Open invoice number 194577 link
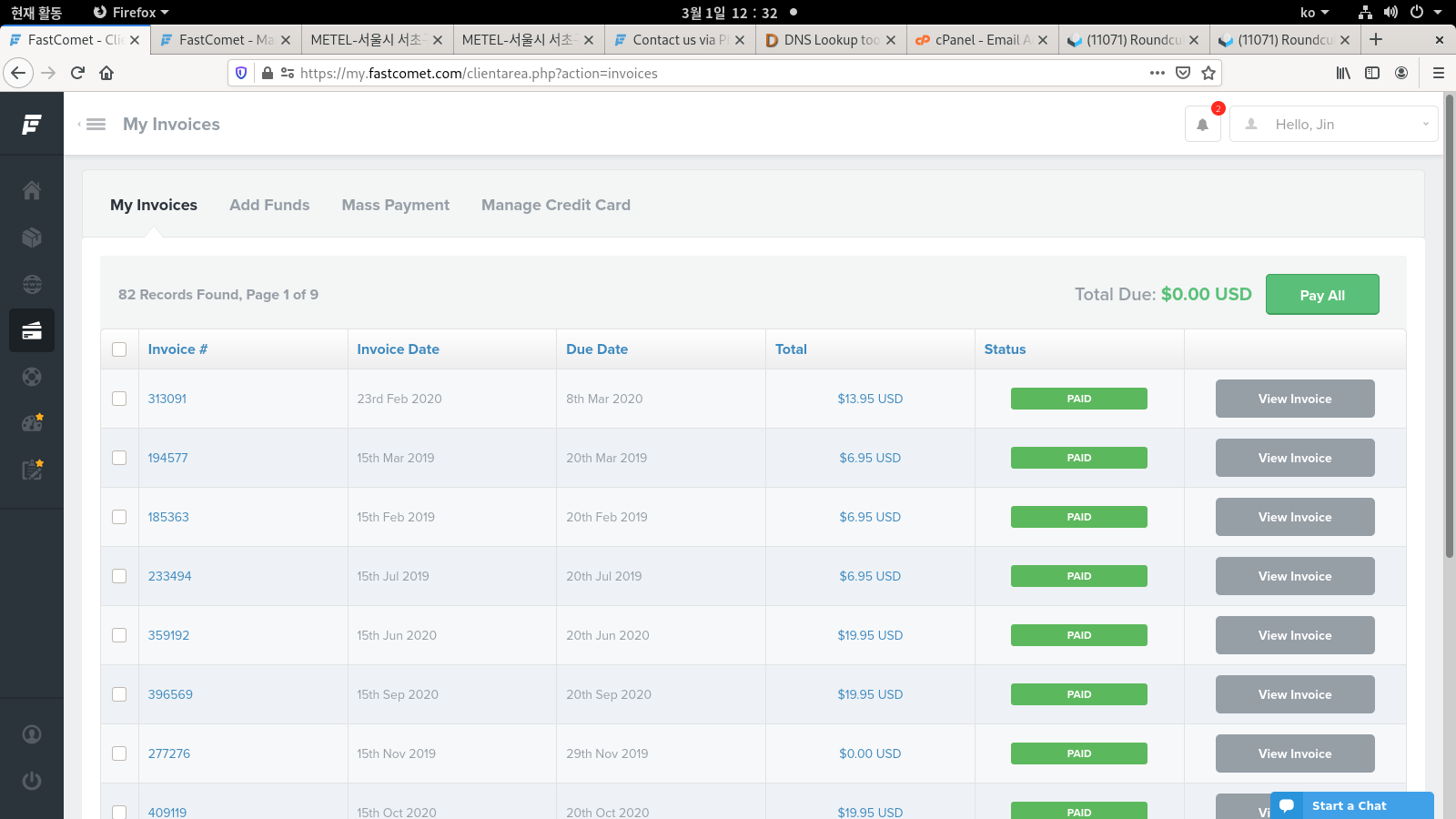 (168, 458)
